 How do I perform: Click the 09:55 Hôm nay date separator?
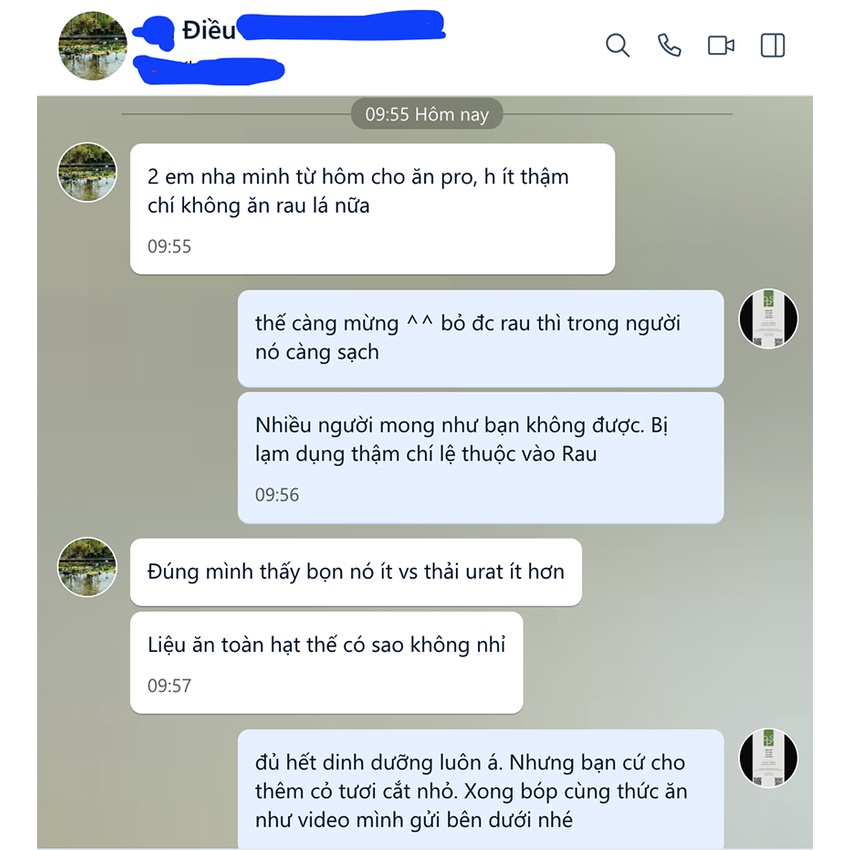427,114
